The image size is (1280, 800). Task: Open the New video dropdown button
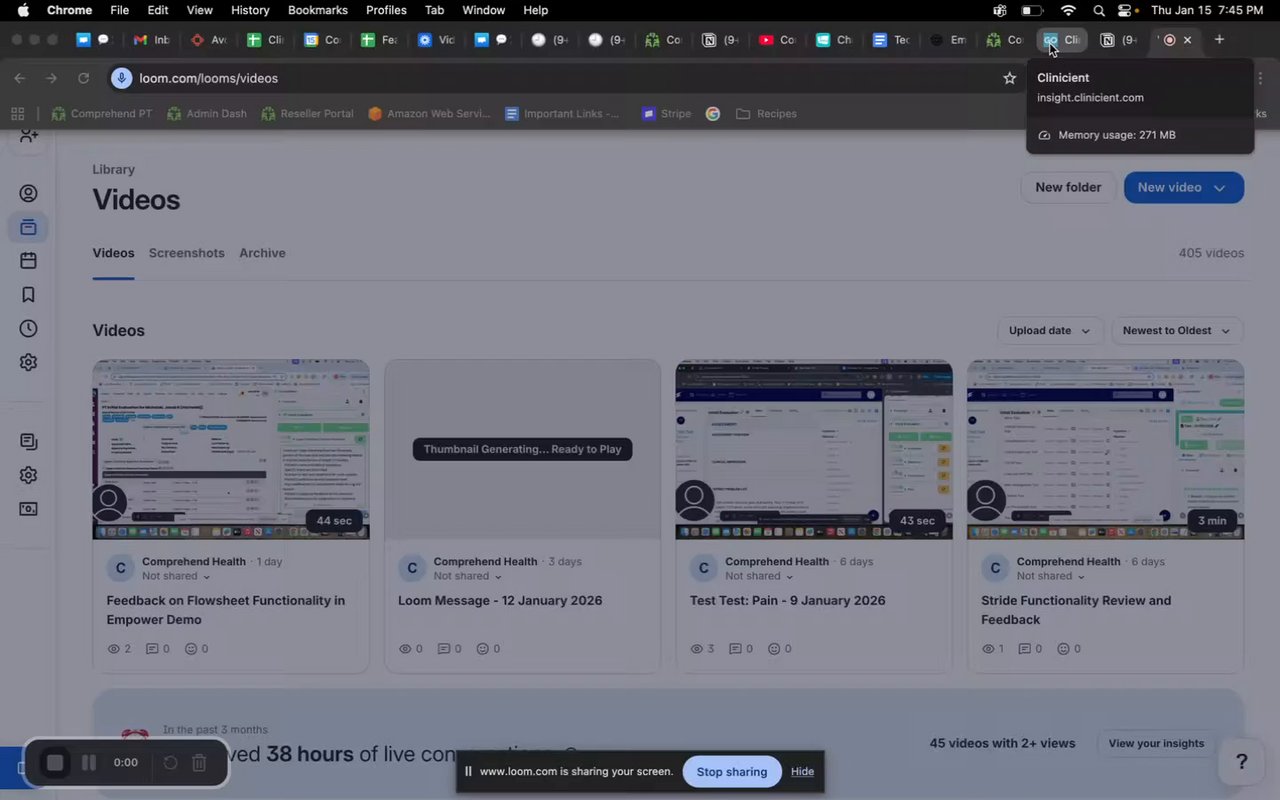click(x=1184, y=187)
